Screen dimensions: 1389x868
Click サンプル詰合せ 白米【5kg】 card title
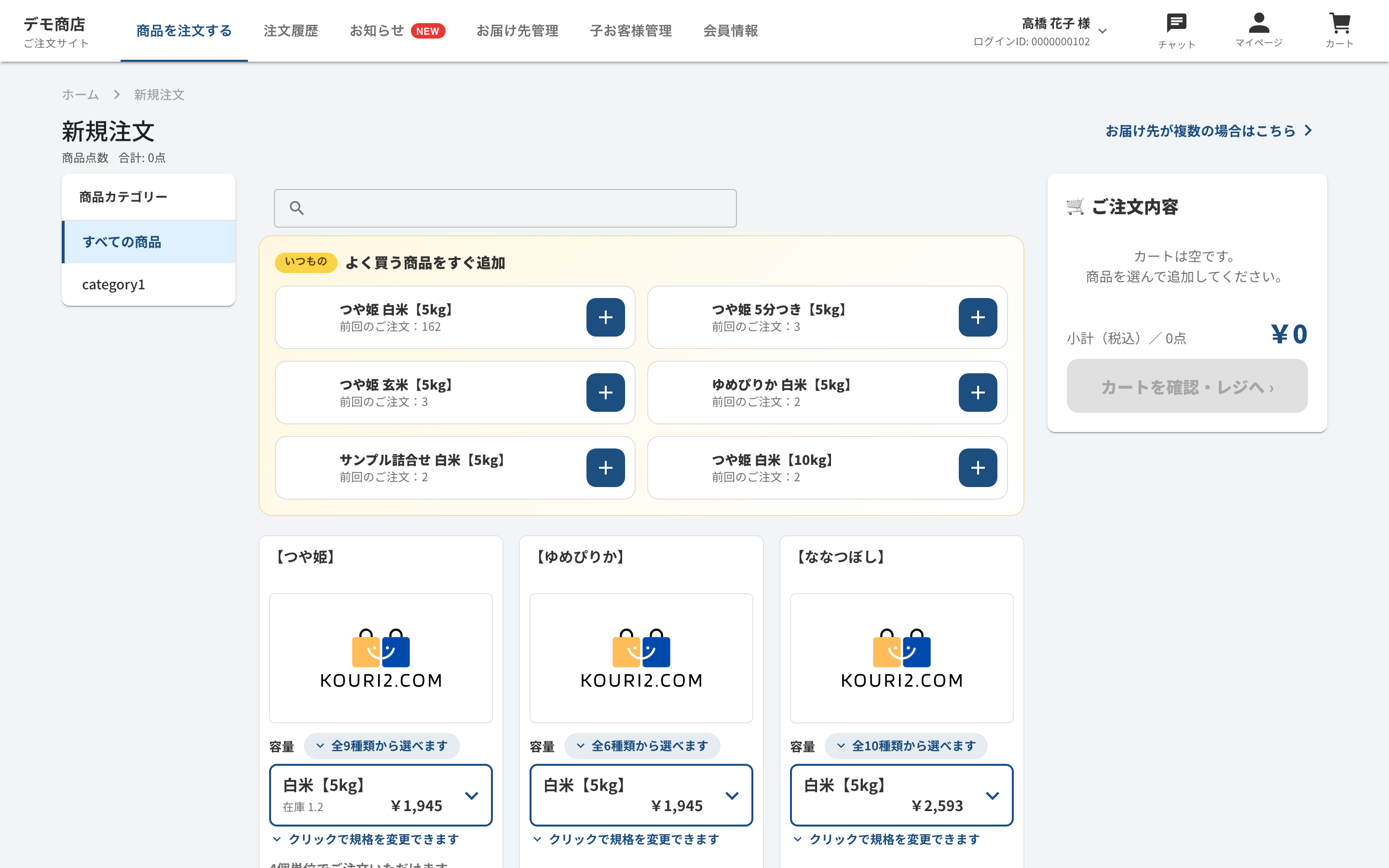point(423,460)
